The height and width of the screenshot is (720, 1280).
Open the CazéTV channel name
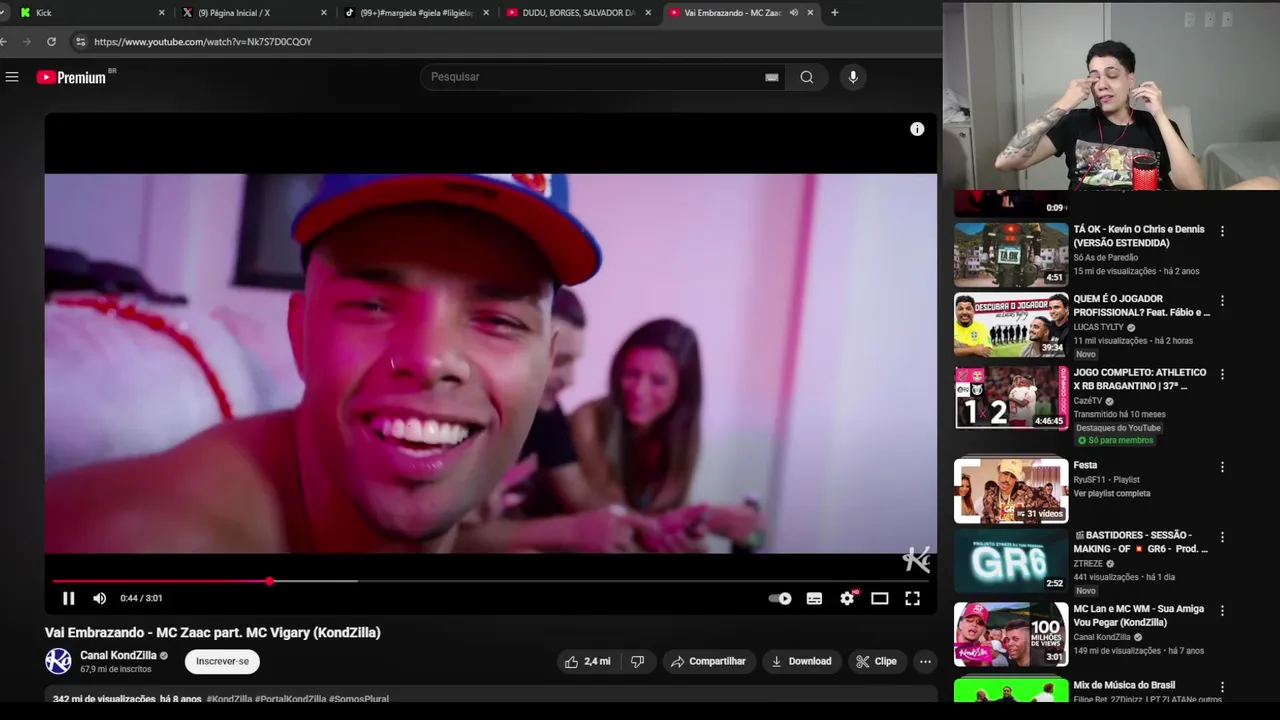[1087, 401]
